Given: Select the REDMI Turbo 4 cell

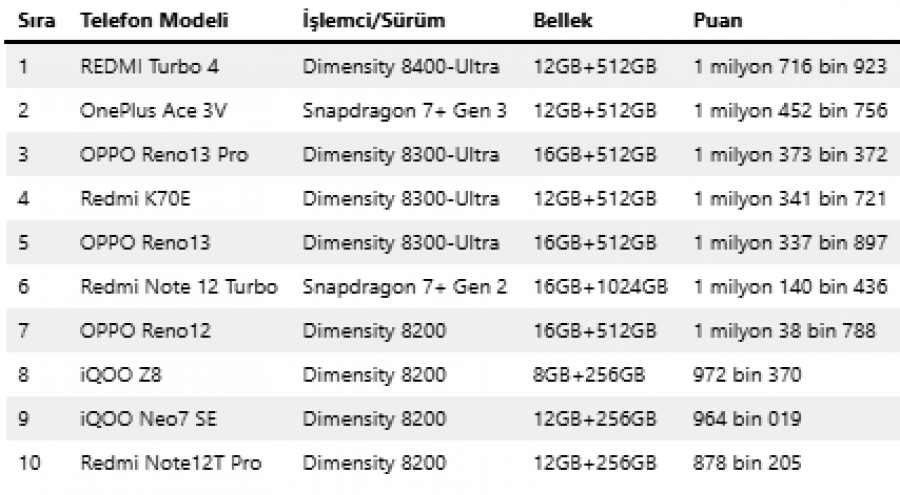Looking at the screenshot, I should [149, 67].
